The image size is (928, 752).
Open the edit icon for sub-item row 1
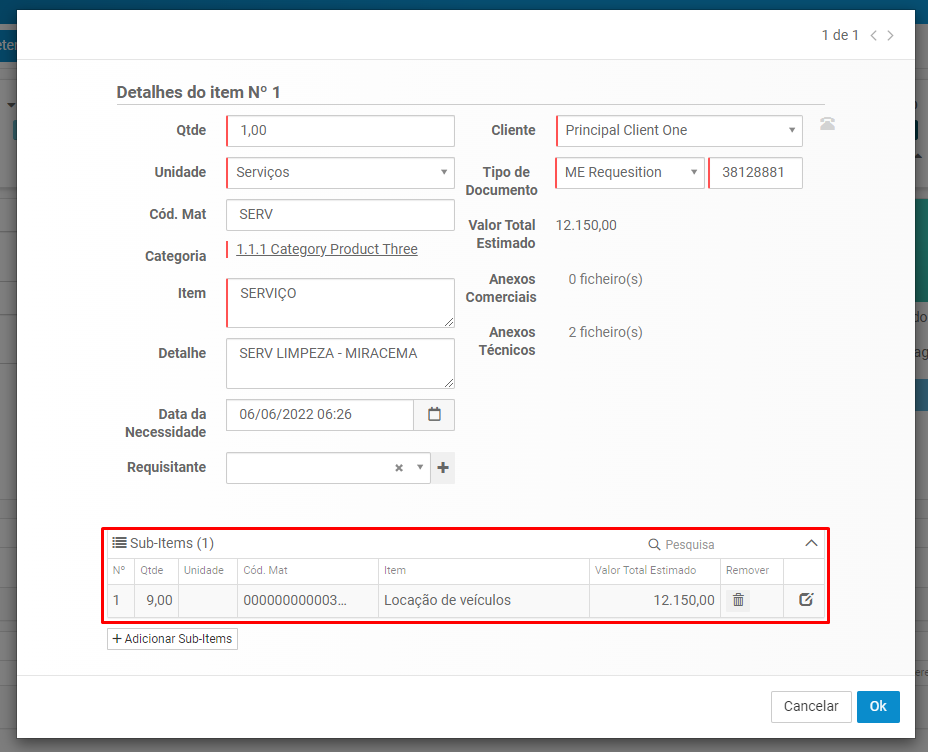[804, 600]
